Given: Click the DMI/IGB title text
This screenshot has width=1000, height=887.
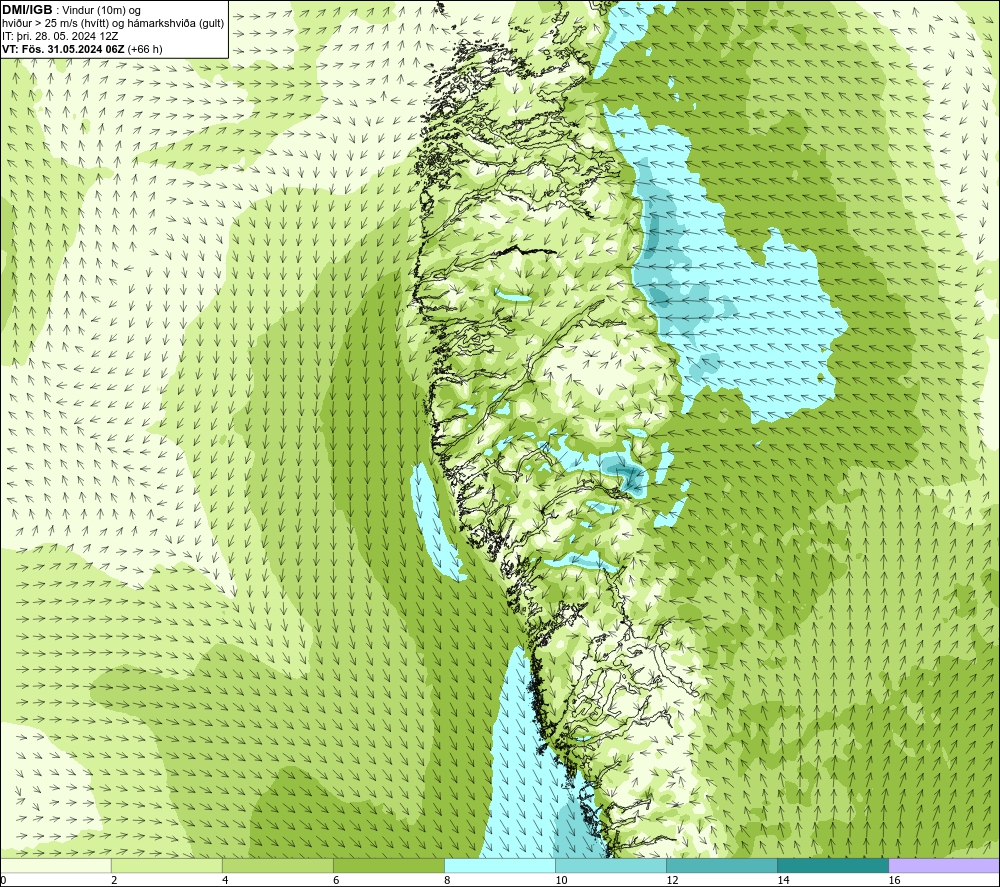Looking at the screenshot, I should click(x=27, y=10).
